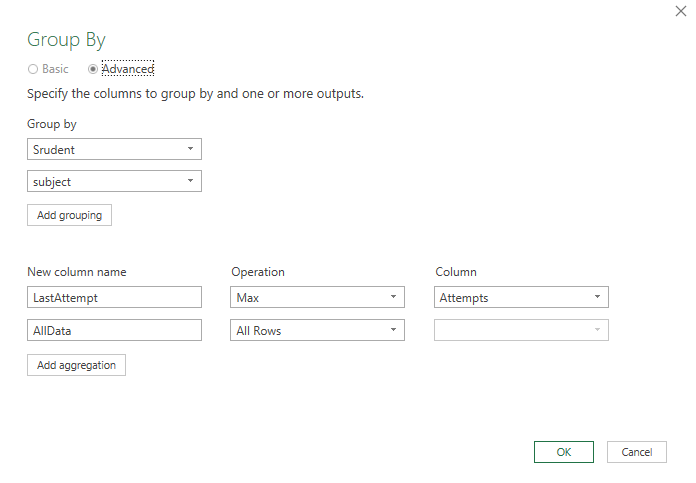Open the subject group by dropdown
This screenshot has width=696, height=483.
[115, 181]
